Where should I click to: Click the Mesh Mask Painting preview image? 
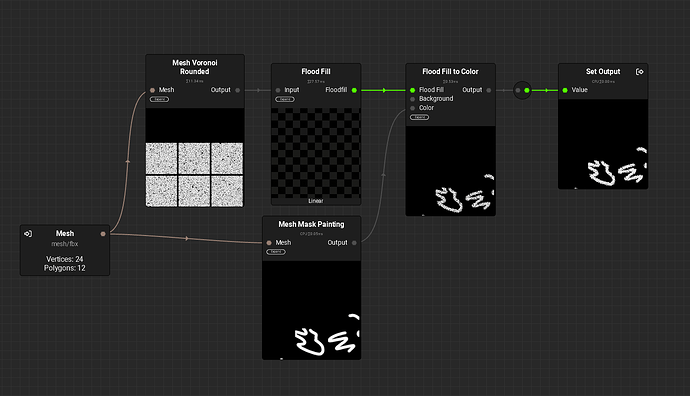click(312, 310)
